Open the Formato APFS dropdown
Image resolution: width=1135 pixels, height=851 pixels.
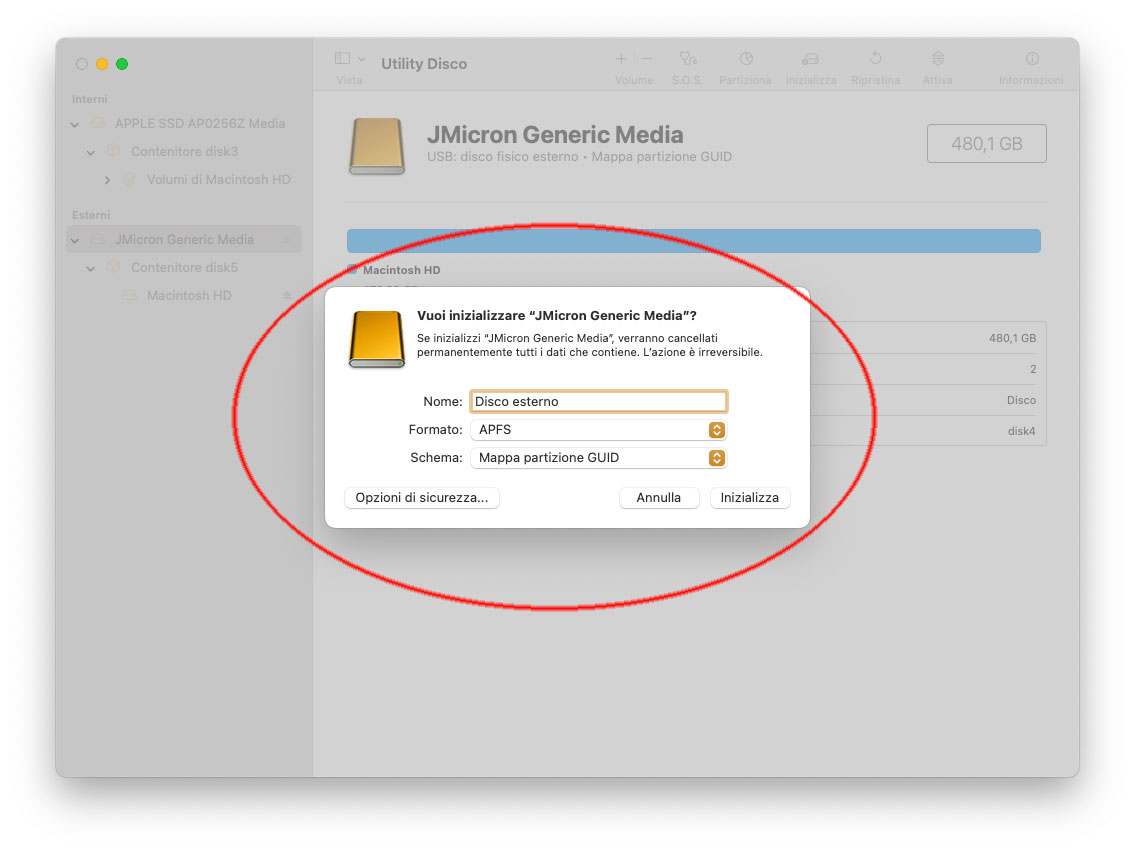point(599,430)
